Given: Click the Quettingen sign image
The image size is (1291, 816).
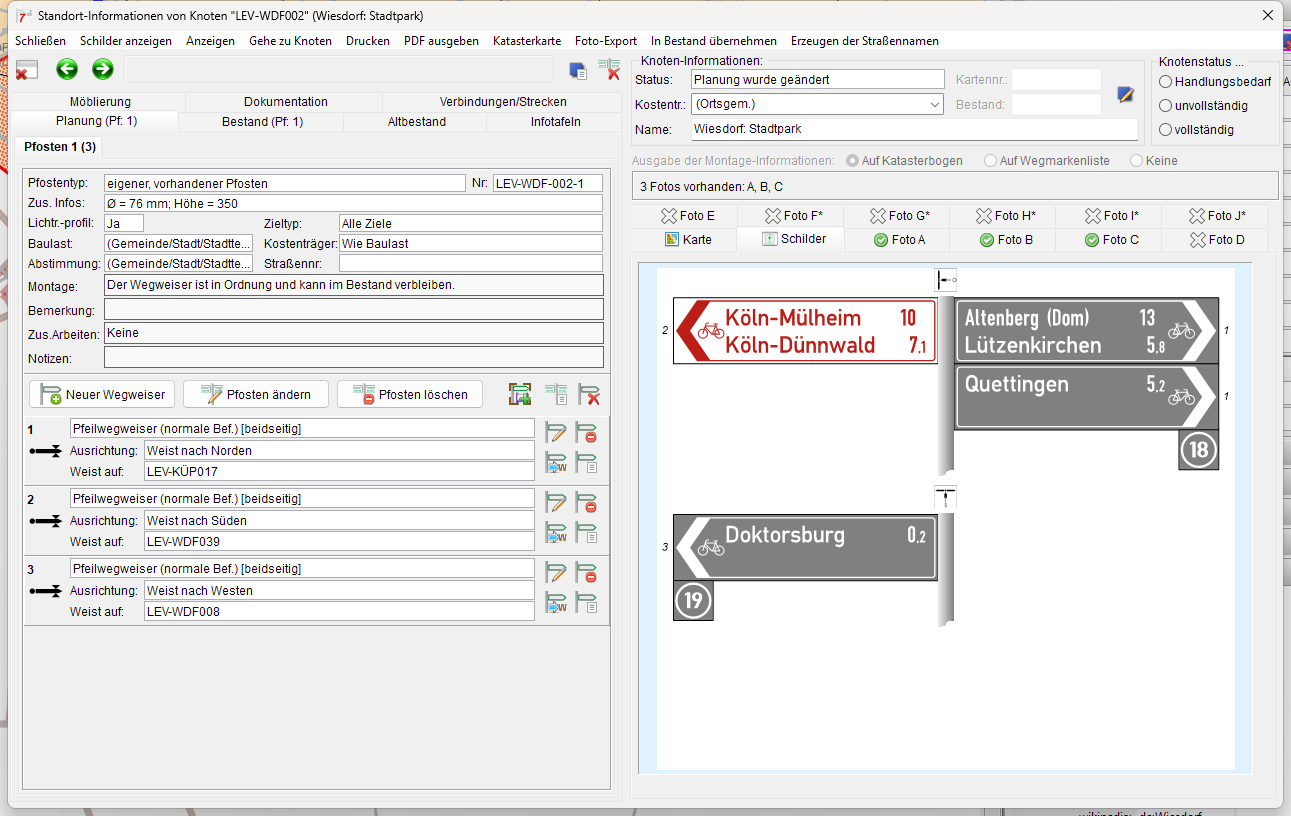Looking at the screenshot, I should click(x=1087, y=396).
